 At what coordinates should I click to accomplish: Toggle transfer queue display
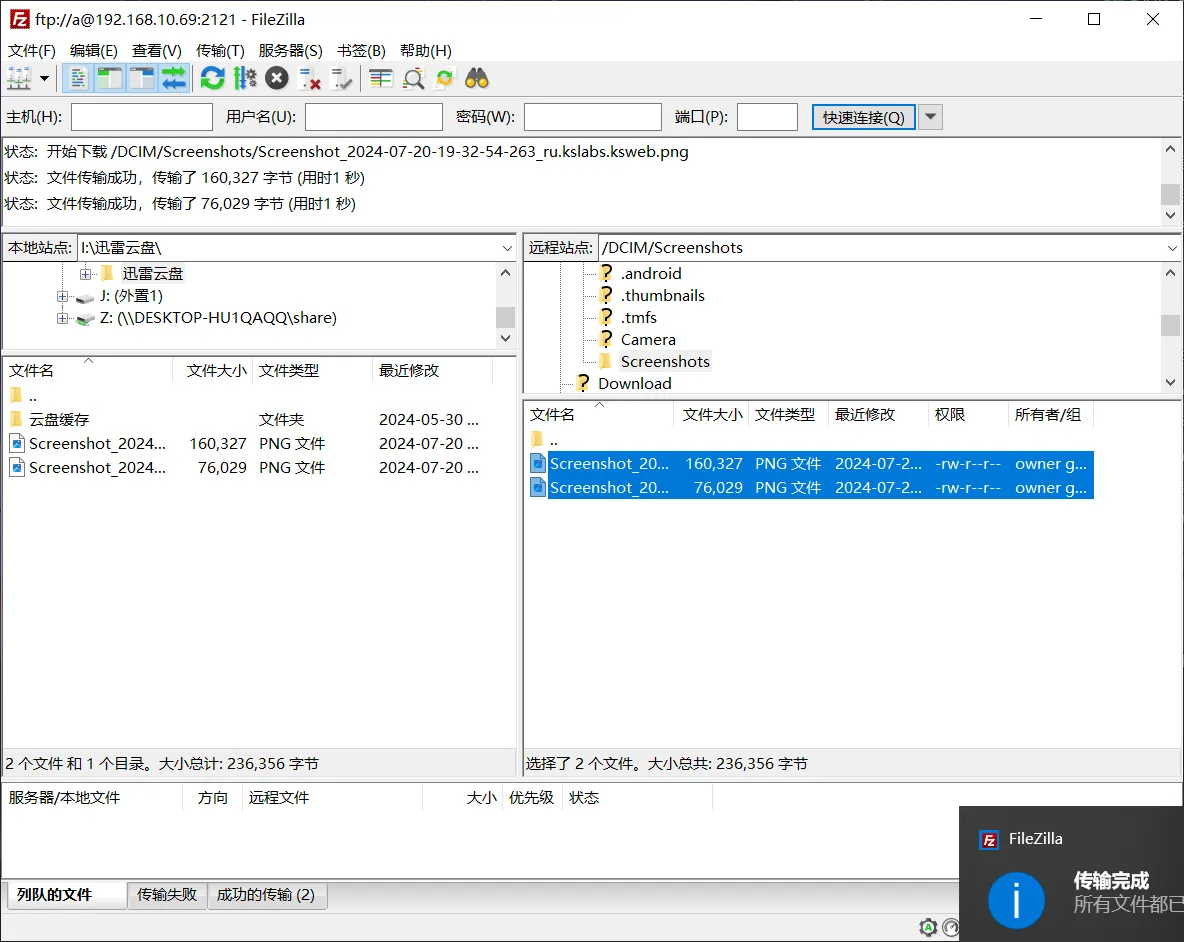[x=174, y=78]
